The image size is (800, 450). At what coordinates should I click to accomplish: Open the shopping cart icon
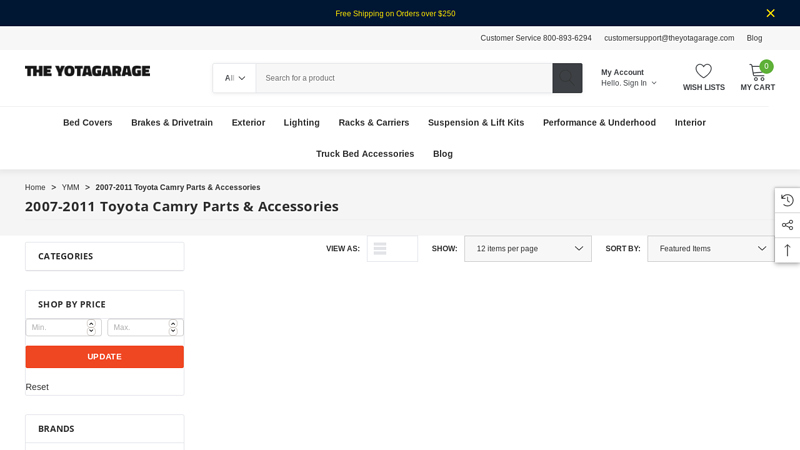757,72
